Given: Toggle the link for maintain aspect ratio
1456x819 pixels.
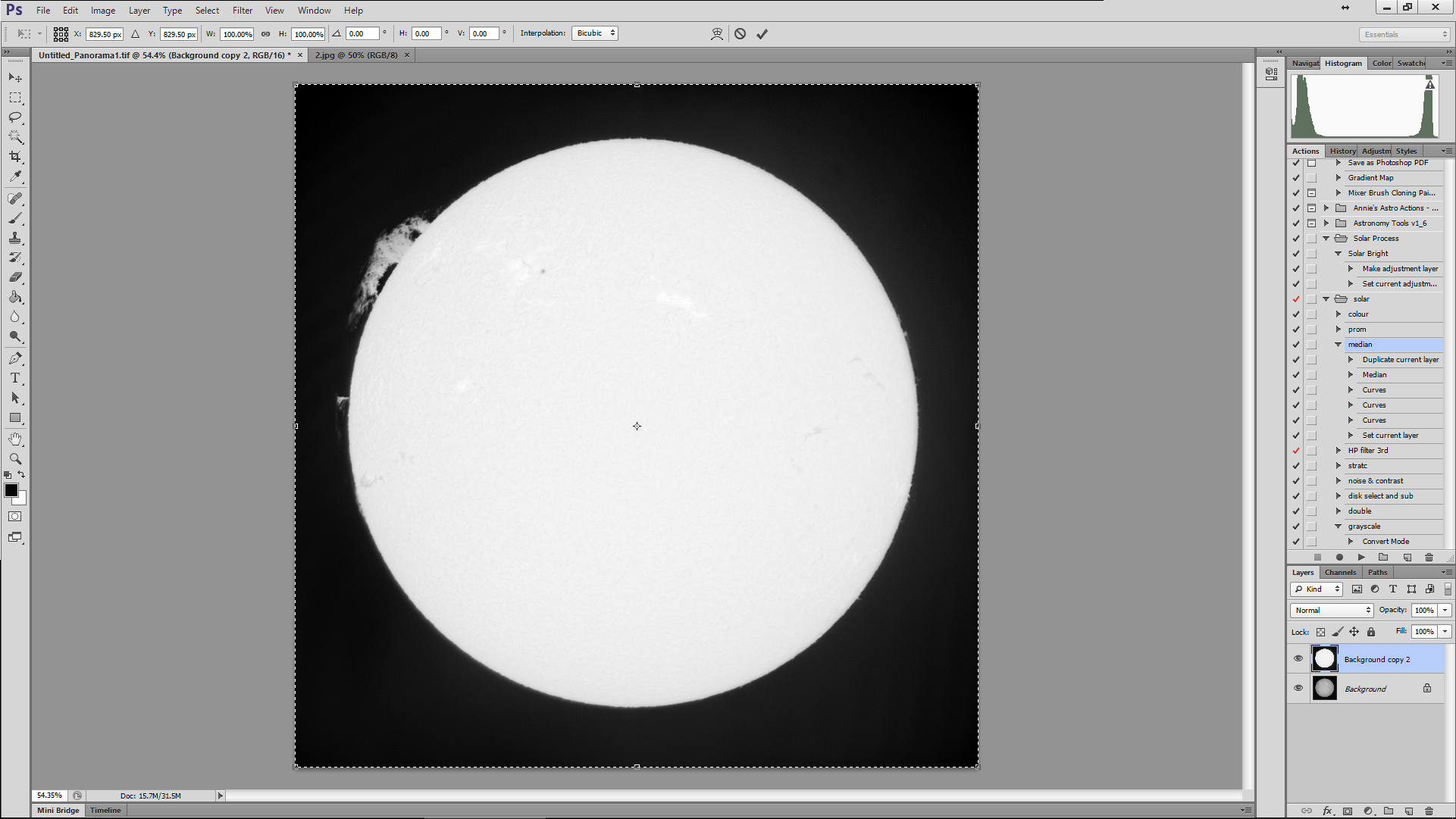Looking at the screenshot, I should point(265,33).
